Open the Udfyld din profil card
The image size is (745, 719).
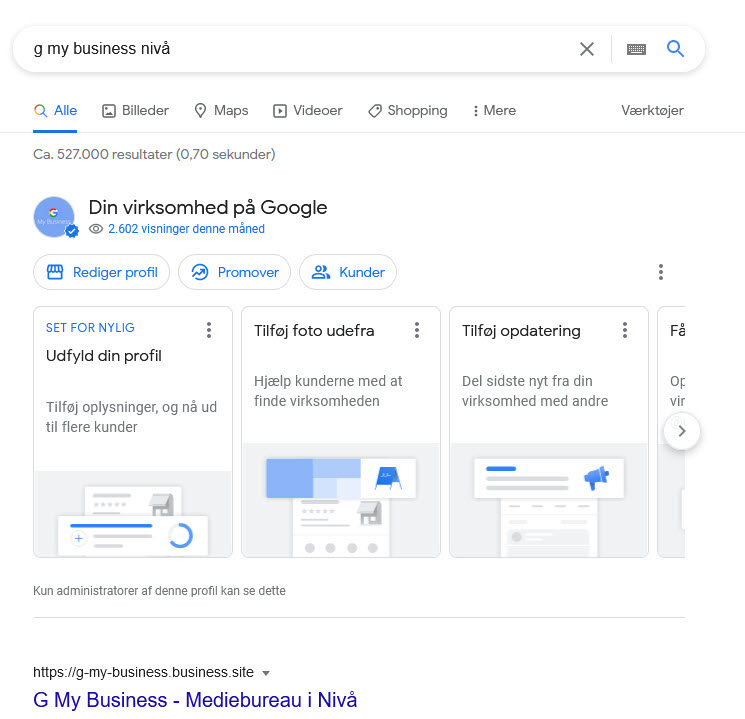133,432
